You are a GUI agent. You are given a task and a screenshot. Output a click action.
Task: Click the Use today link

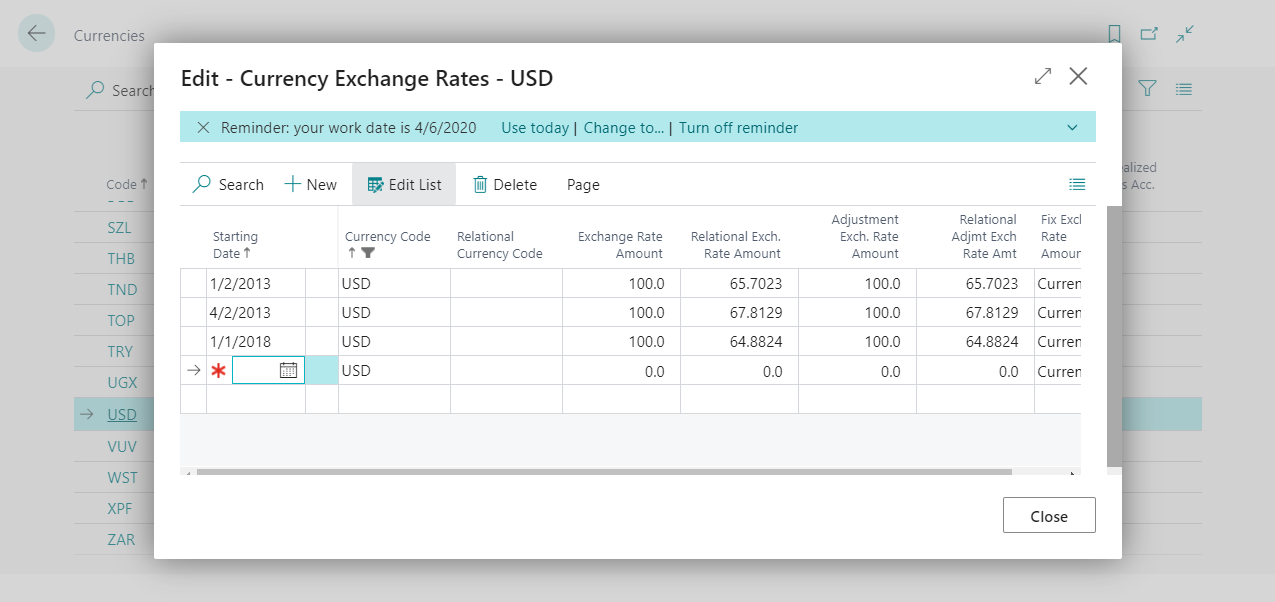533,127
